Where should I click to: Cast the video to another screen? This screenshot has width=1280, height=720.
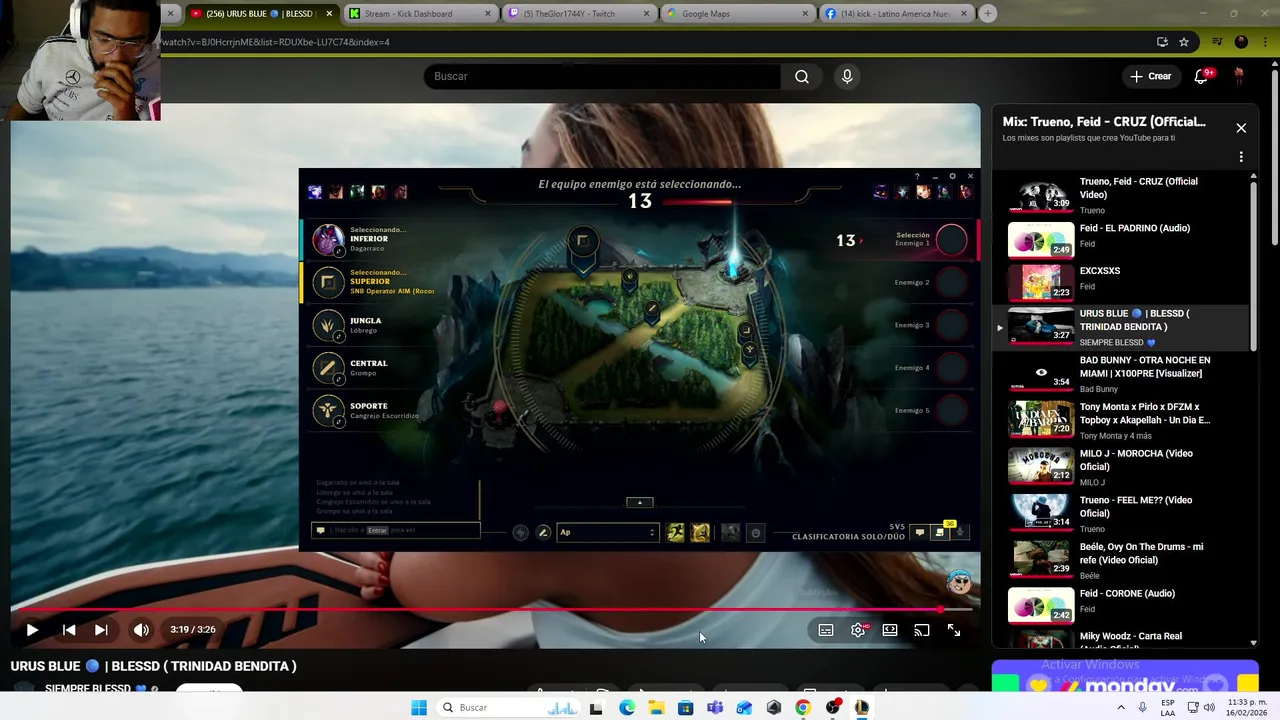click(x=922, y=630)
